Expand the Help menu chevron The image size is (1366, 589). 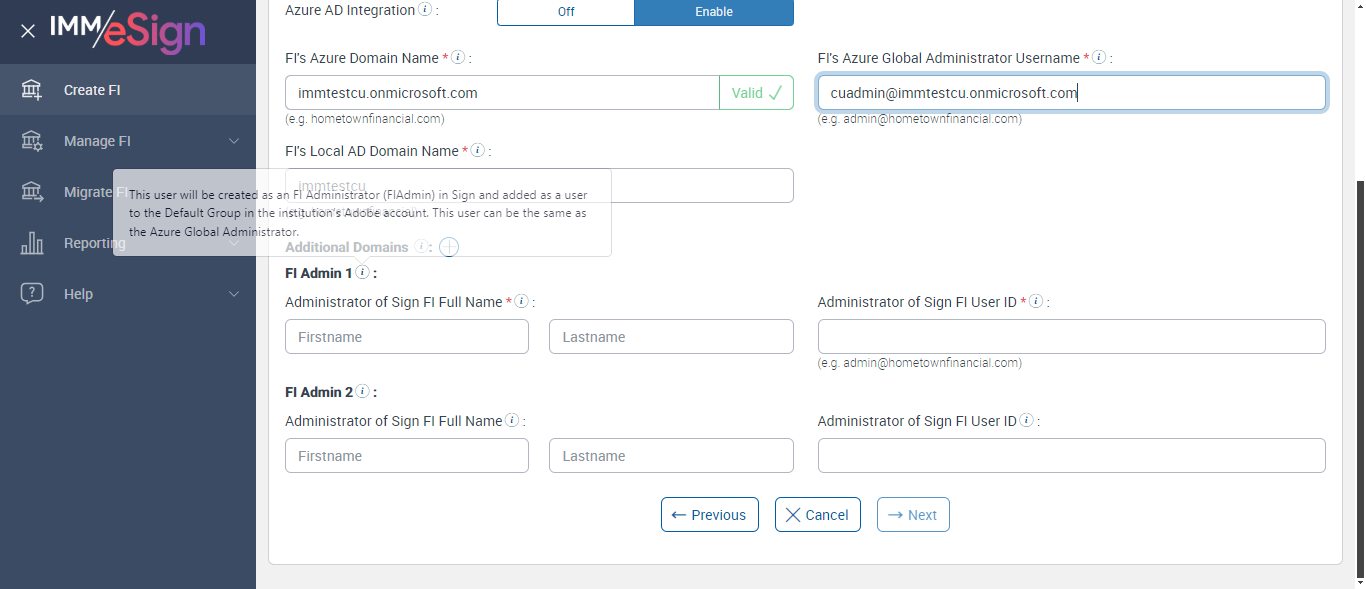coord(234,294)
